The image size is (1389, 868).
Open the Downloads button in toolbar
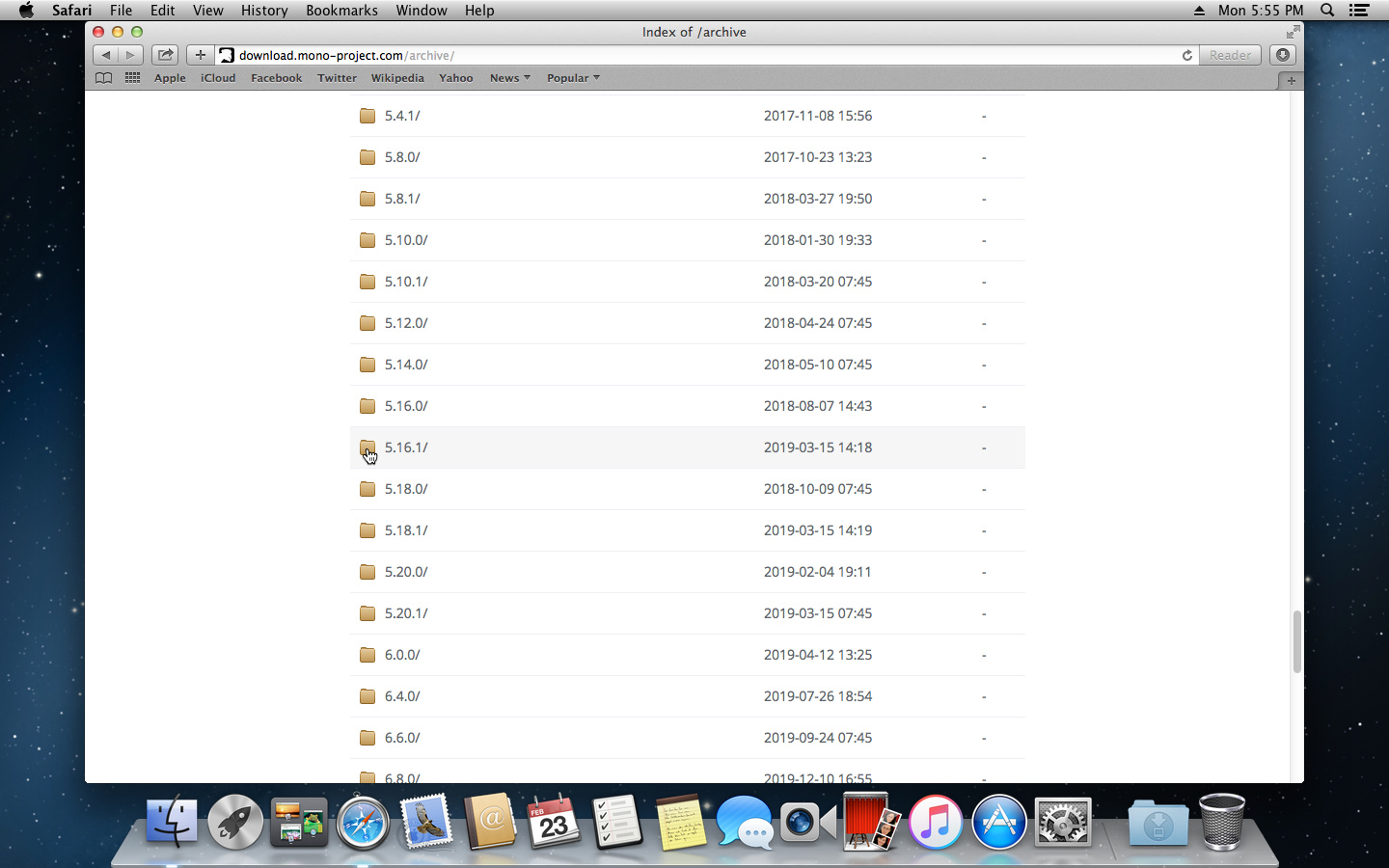point(1282,55)
